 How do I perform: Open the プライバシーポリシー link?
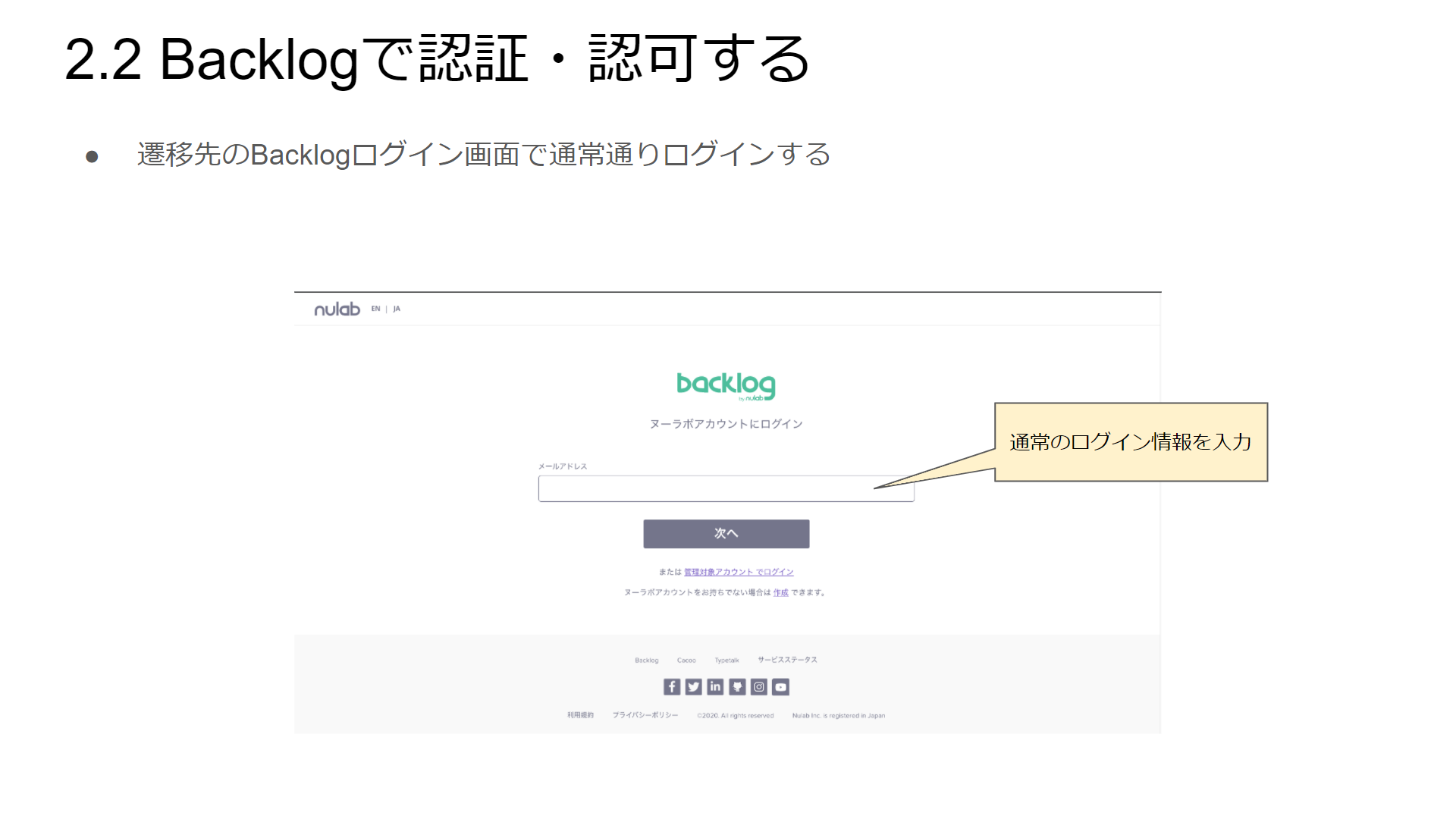(x=645, y=715)
